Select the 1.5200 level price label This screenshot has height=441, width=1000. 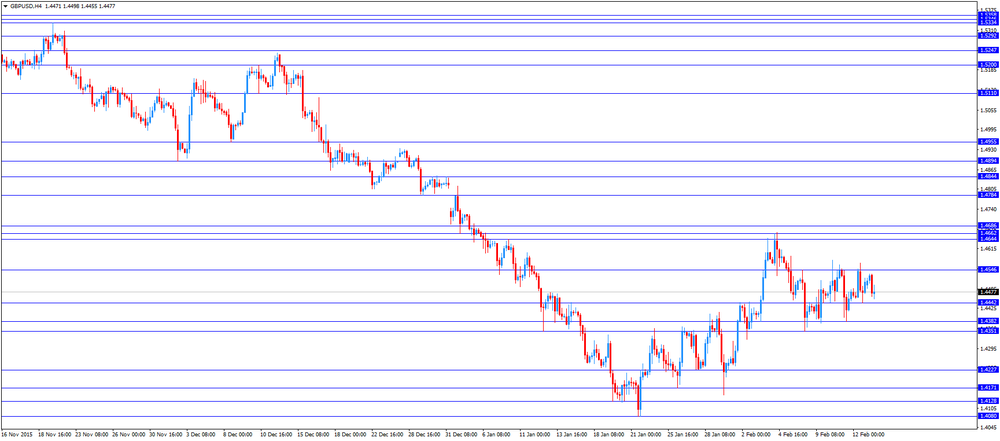(x=988, y=65)
